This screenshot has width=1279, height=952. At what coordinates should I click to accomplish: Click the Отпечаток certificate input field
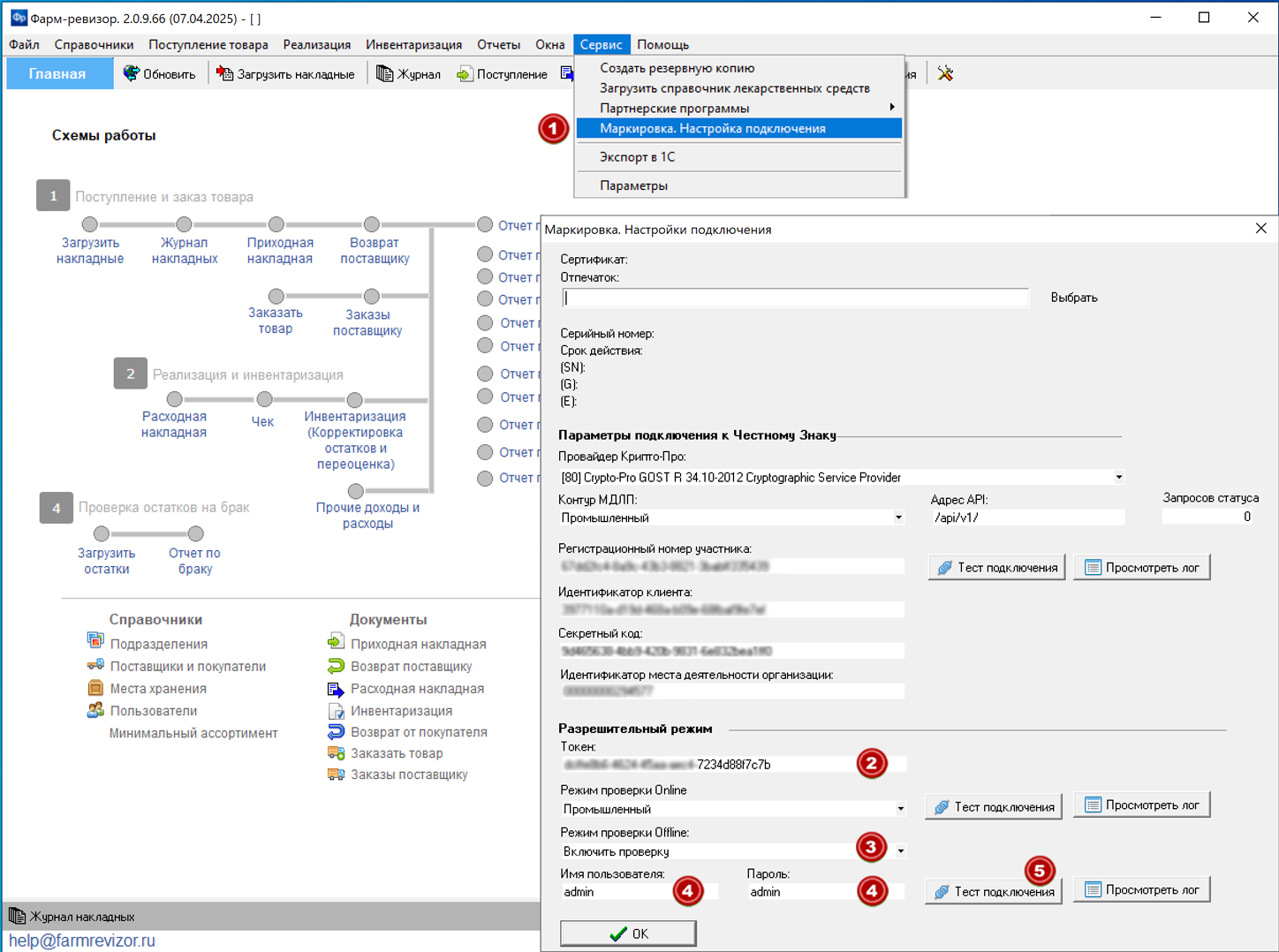[795, 298]
